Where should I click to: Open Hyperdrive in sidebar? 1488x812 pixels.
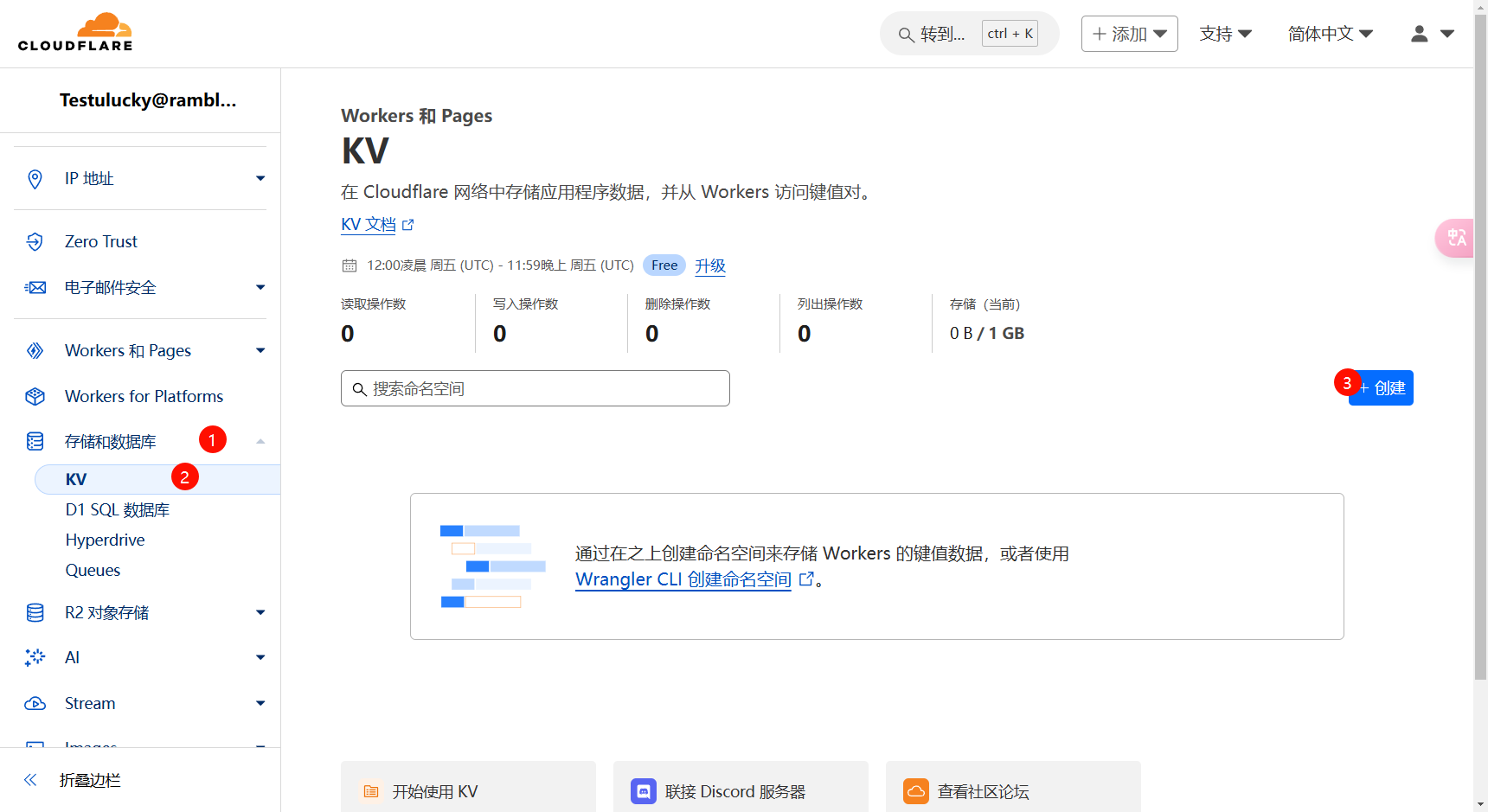pyautogui.click(x=106, y=540)
